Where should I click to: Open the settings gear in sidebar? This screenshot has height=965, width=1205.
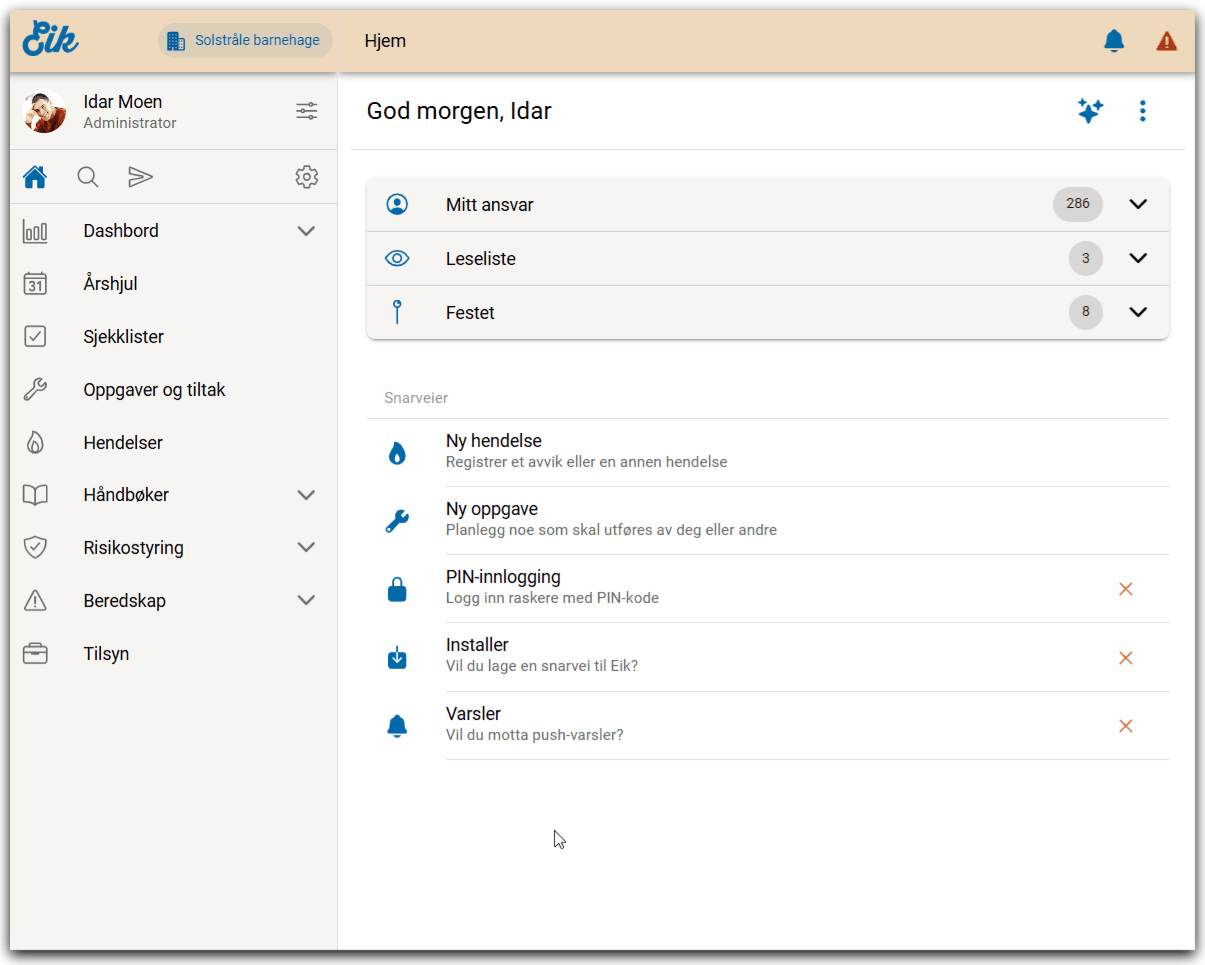pyautogui.click(x=306, y=177)
